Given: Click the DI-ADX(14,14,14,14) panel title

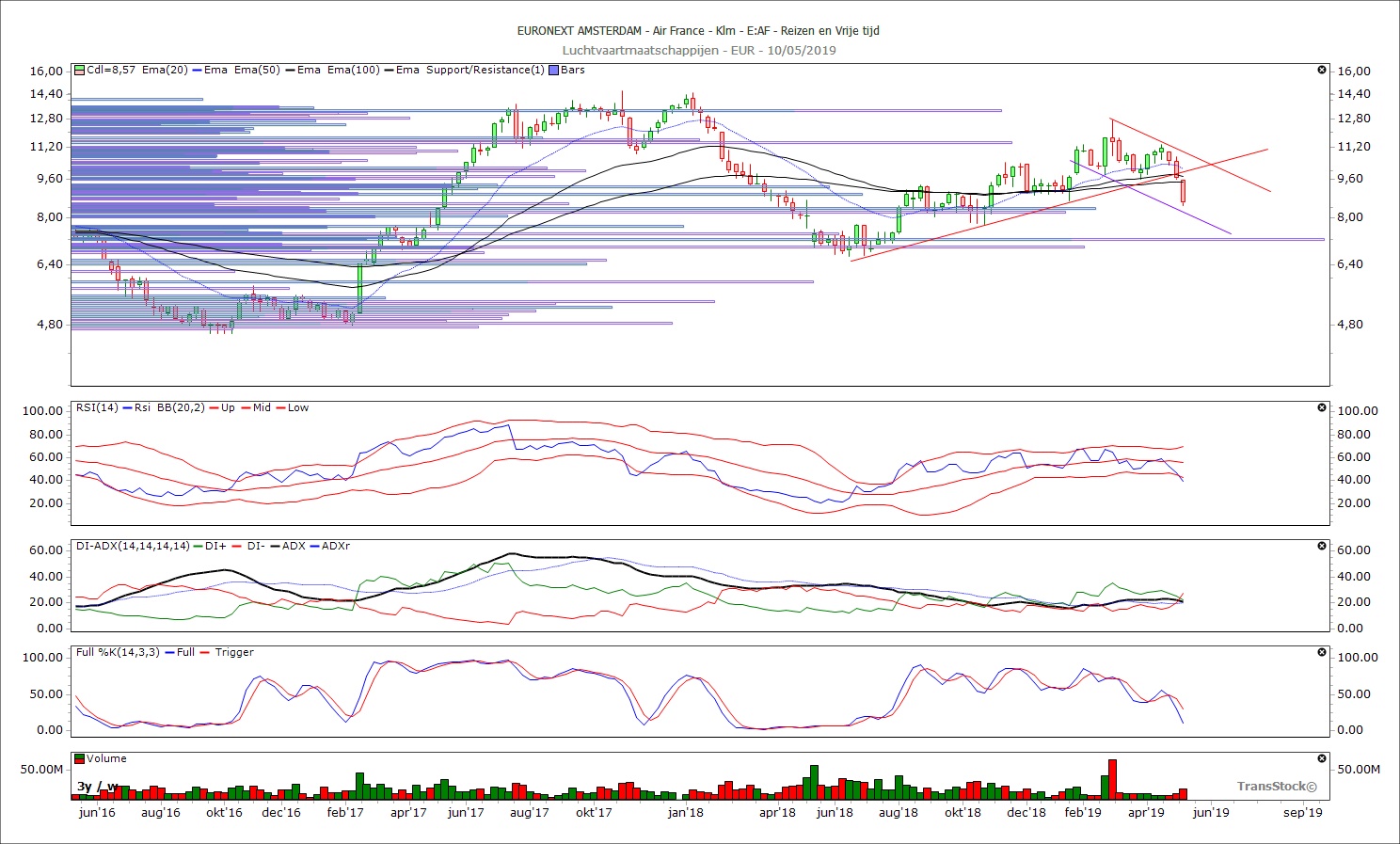Looking at the screenshot, I should click(x=133, y=546).
